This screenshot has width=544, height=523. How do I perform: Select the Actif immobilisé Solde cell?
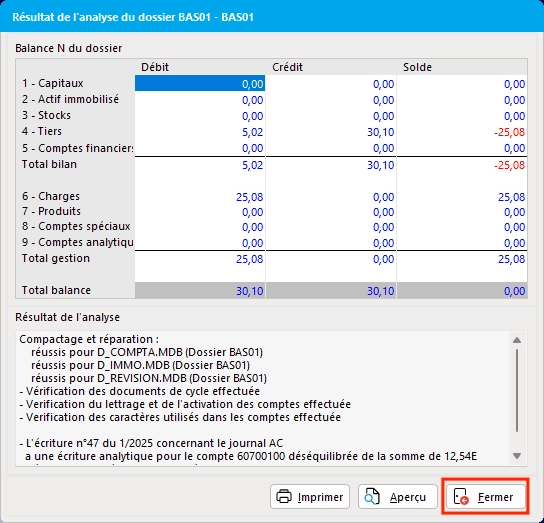[462, 100]
